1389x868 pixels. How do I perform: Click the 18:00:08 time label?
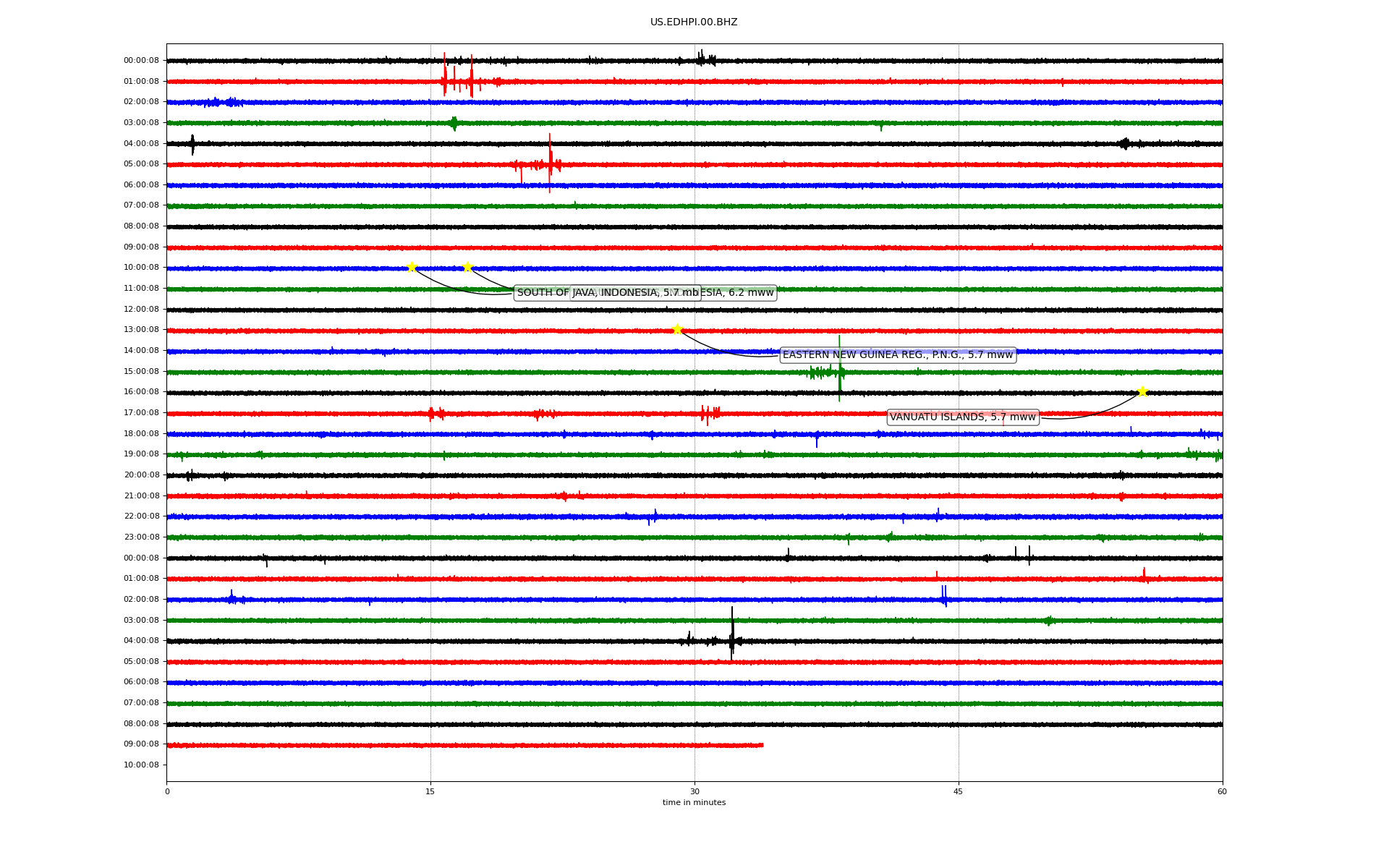click(x=141, y=434)
